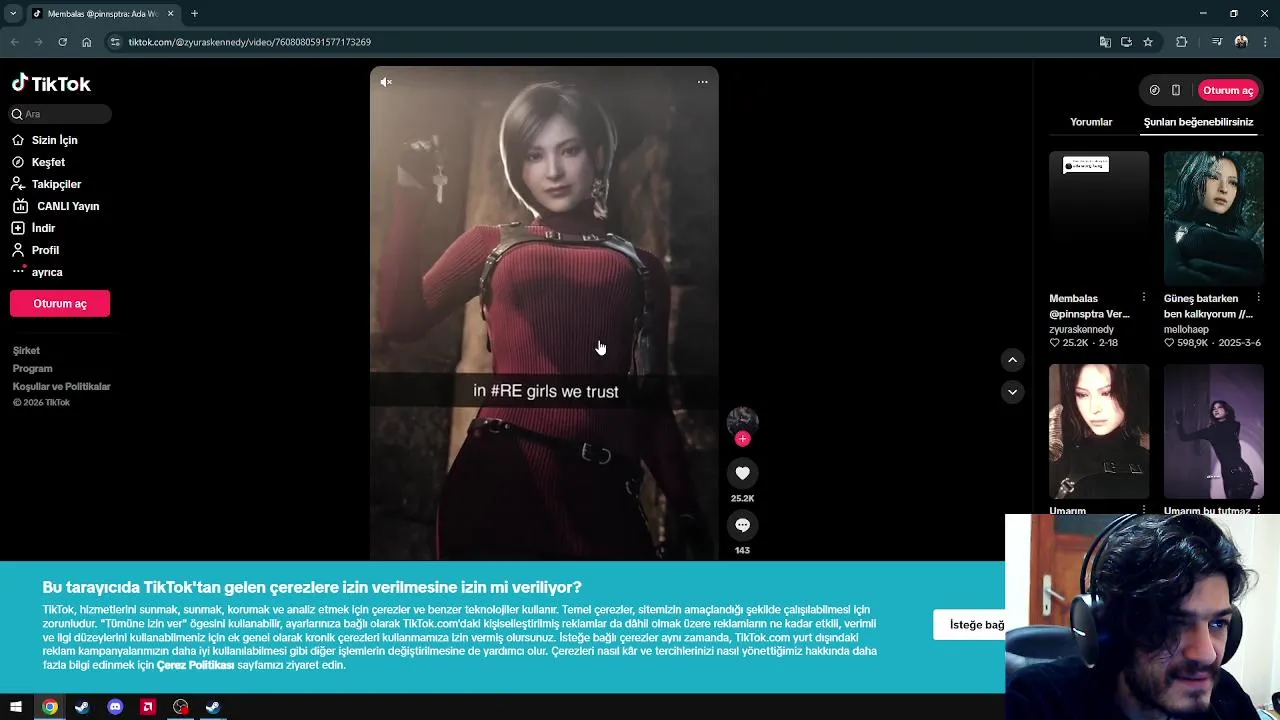Open the tab search dropdown arrow
Image resolution: width=1280 pixels, height=720 pixels.
tap(13, 13)
